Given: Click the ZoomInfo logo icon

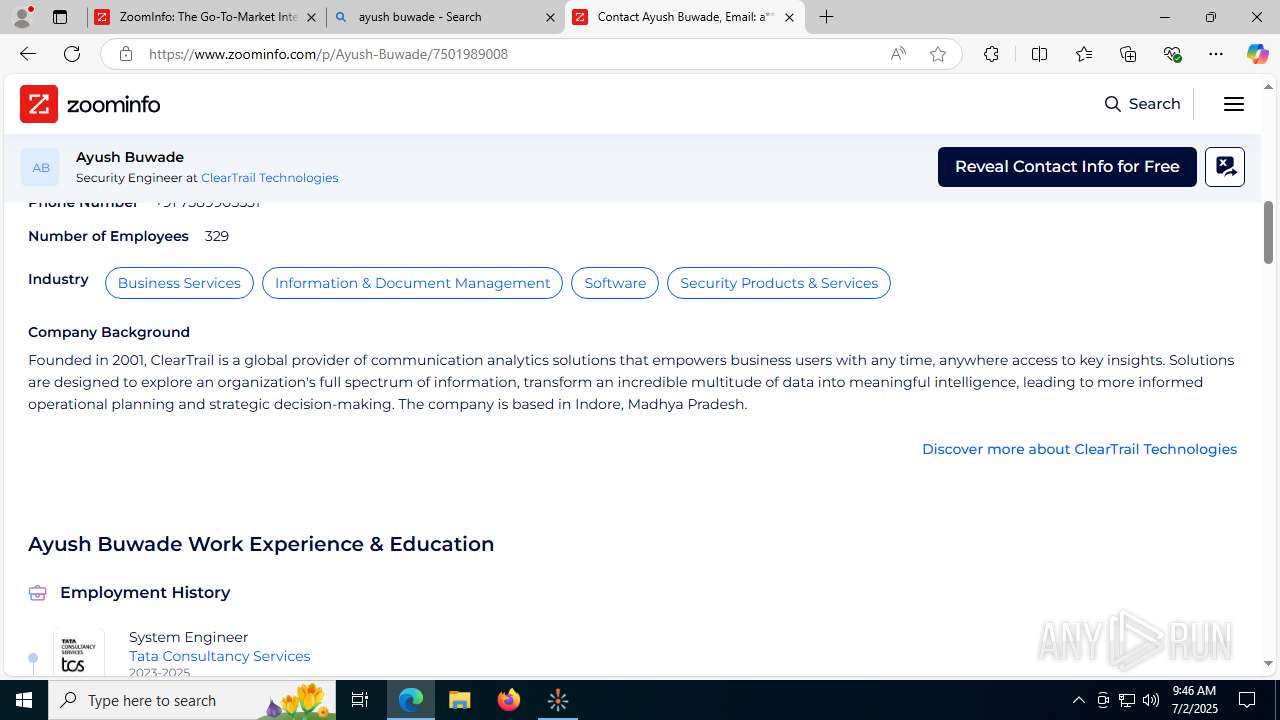Looking at the screenshot, I should 39,104.
